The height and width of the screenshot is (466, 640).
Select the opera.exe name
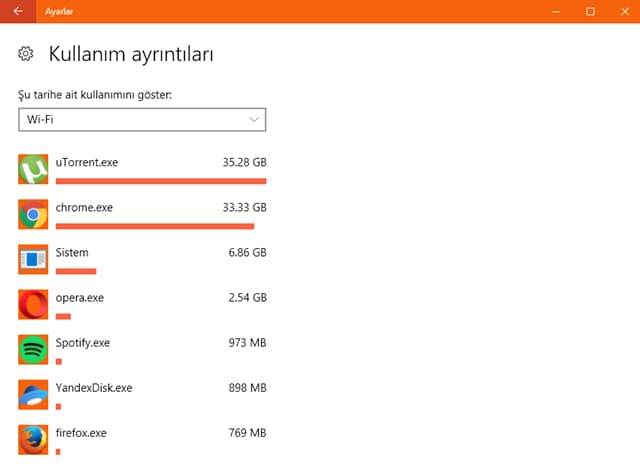80,298
